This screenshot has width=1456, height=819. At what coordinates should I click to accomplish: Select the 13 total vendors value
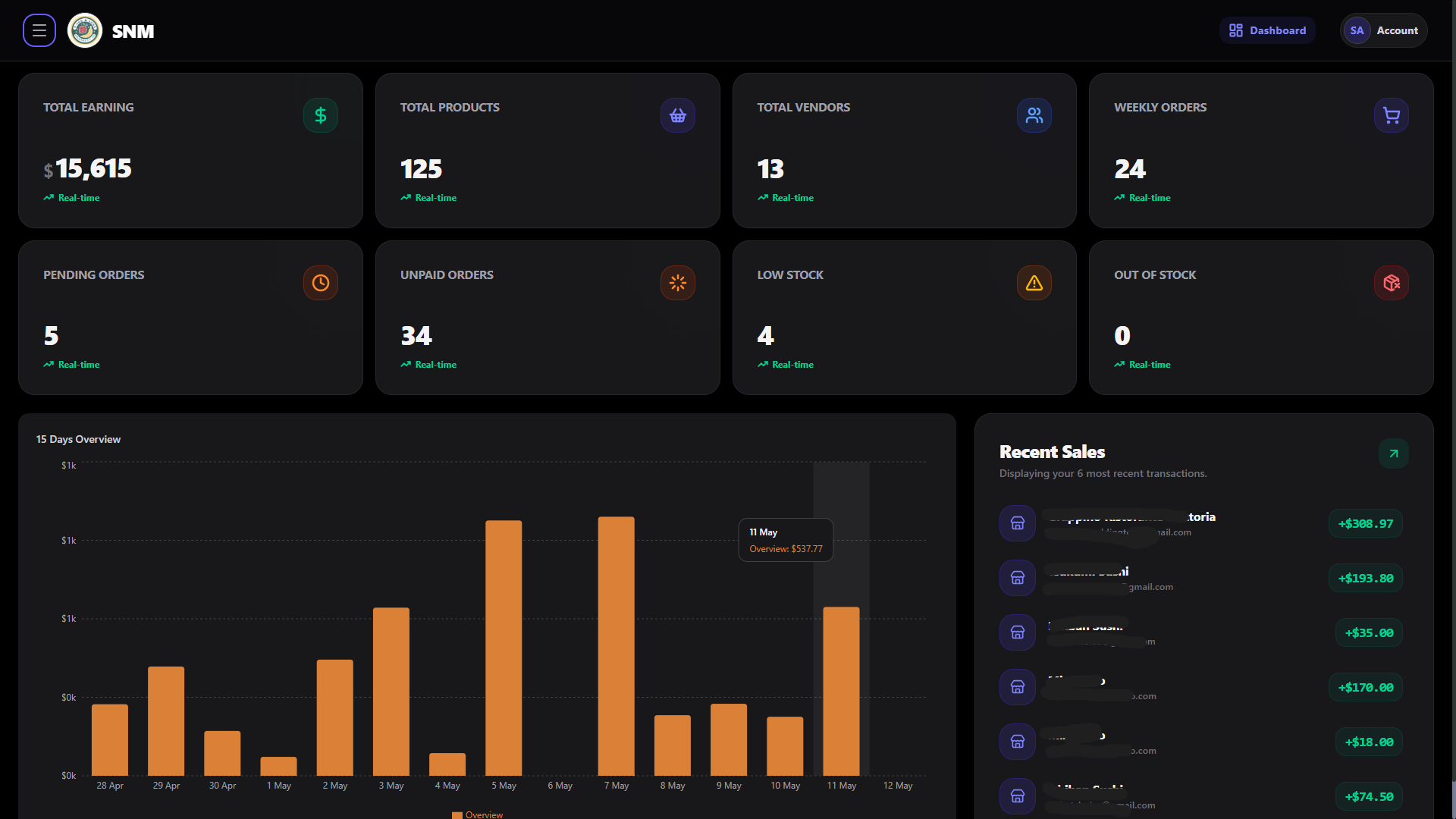(x=770, y=168)
